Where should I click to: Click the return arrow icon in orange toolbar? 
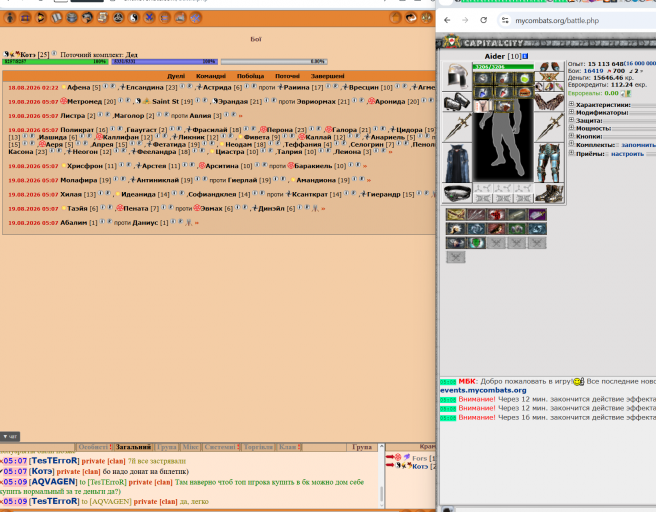click(x=411, y=18)
